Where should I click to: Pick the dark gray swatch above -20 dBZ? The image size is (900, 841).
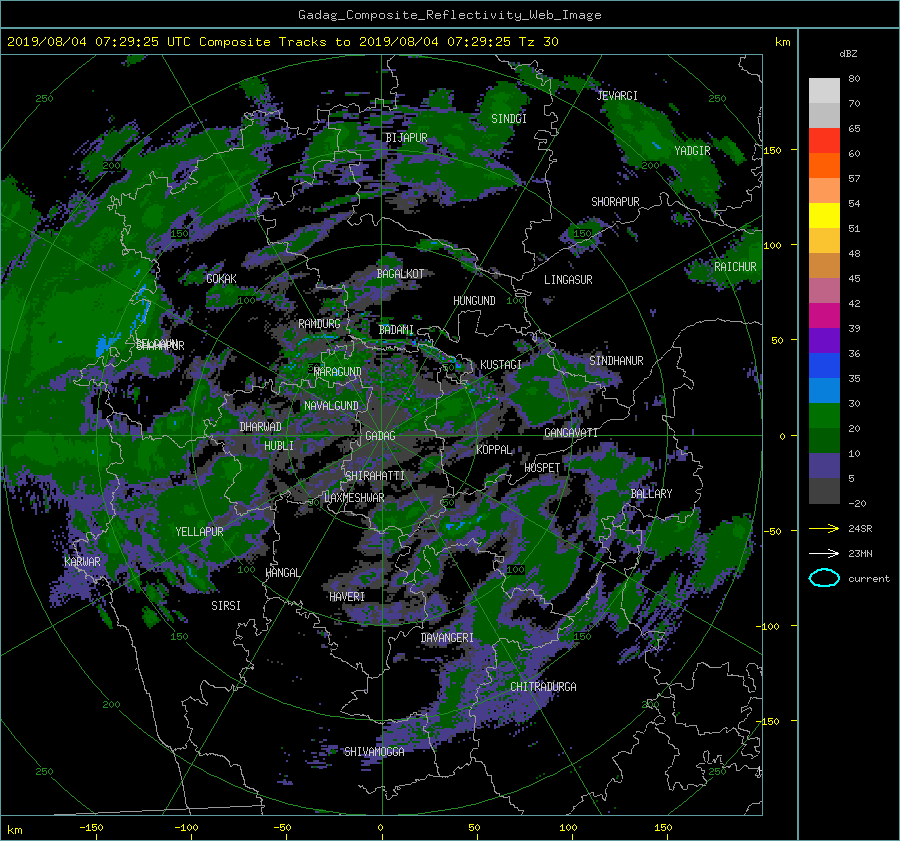click(824, 491)
